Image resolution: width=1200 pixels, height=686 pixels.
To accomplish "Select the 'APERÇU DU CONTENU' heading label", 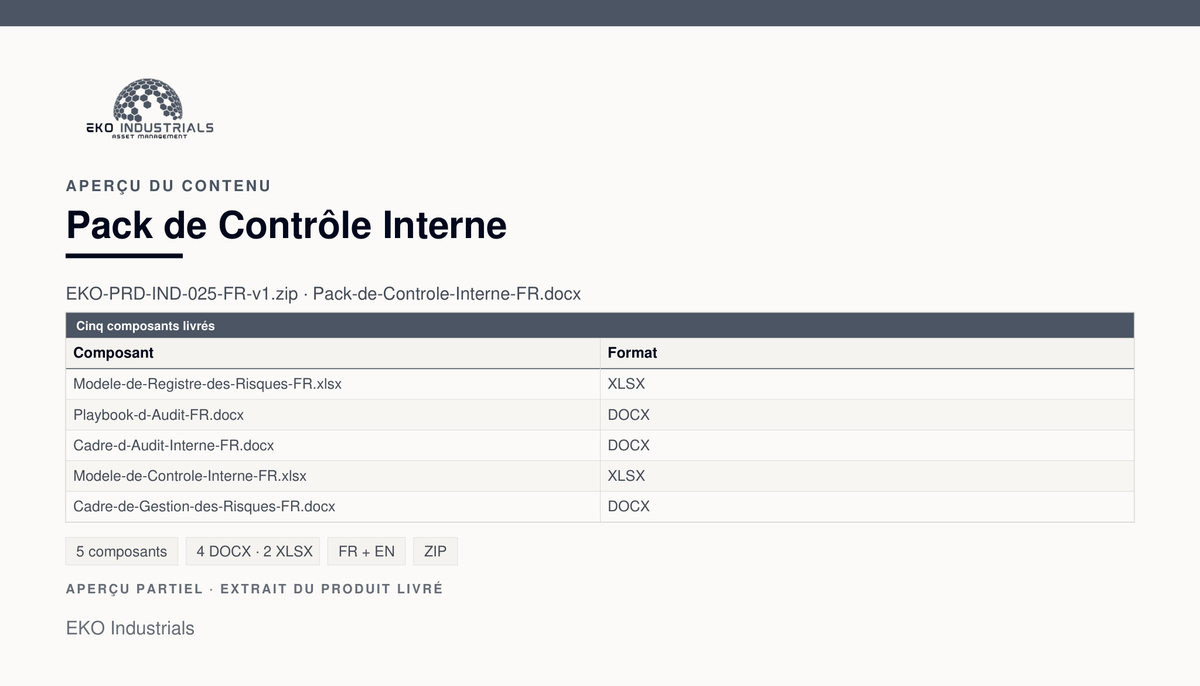I will [169, 186].
